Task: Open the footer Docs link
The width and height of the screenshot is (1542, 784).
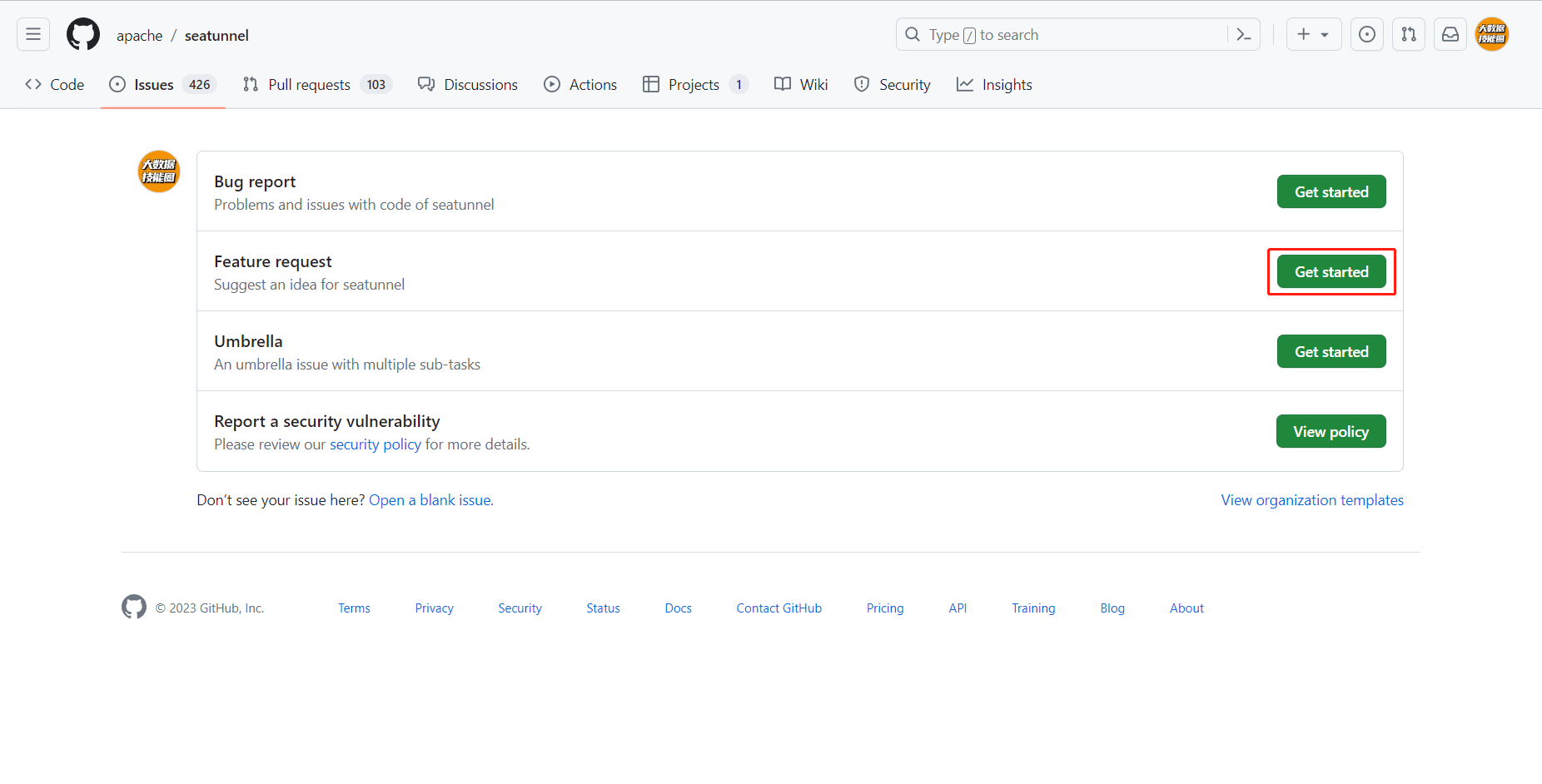Action: 679,608
